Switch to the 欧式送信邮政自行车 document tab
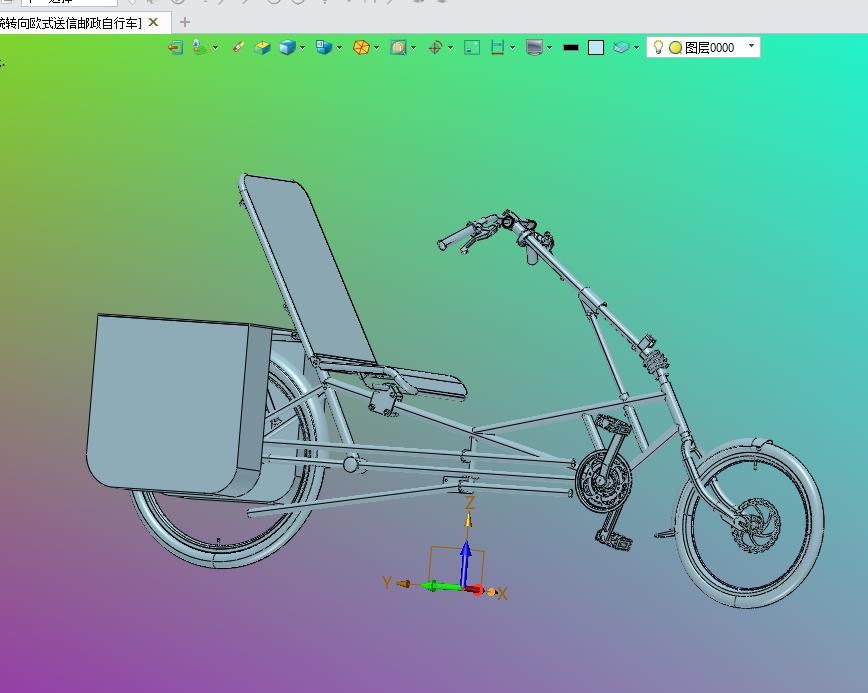This screenshot has width=868, height=693. 71,23
